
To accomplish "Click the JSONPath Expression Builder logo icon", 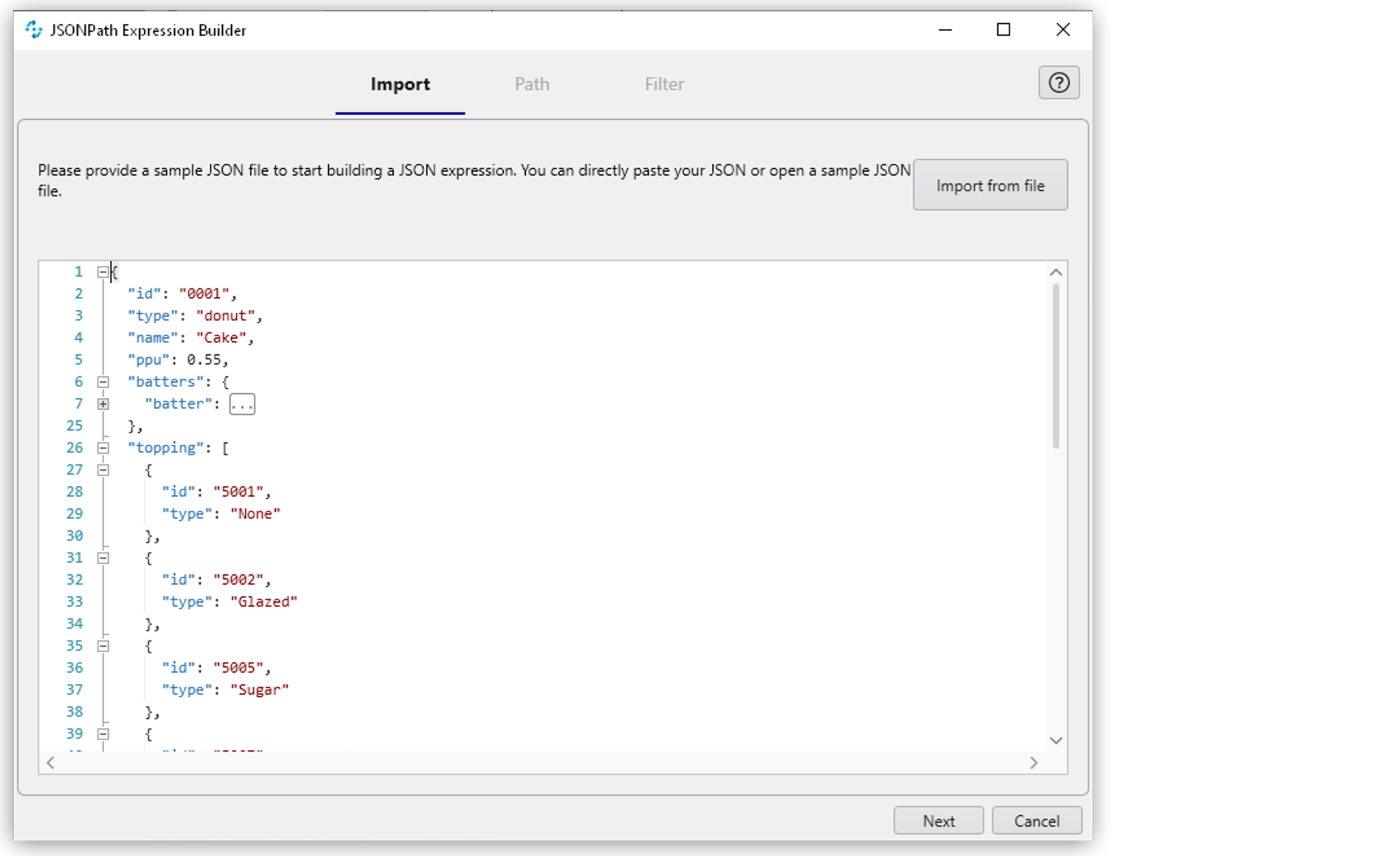I will click(x=32, y=30).
